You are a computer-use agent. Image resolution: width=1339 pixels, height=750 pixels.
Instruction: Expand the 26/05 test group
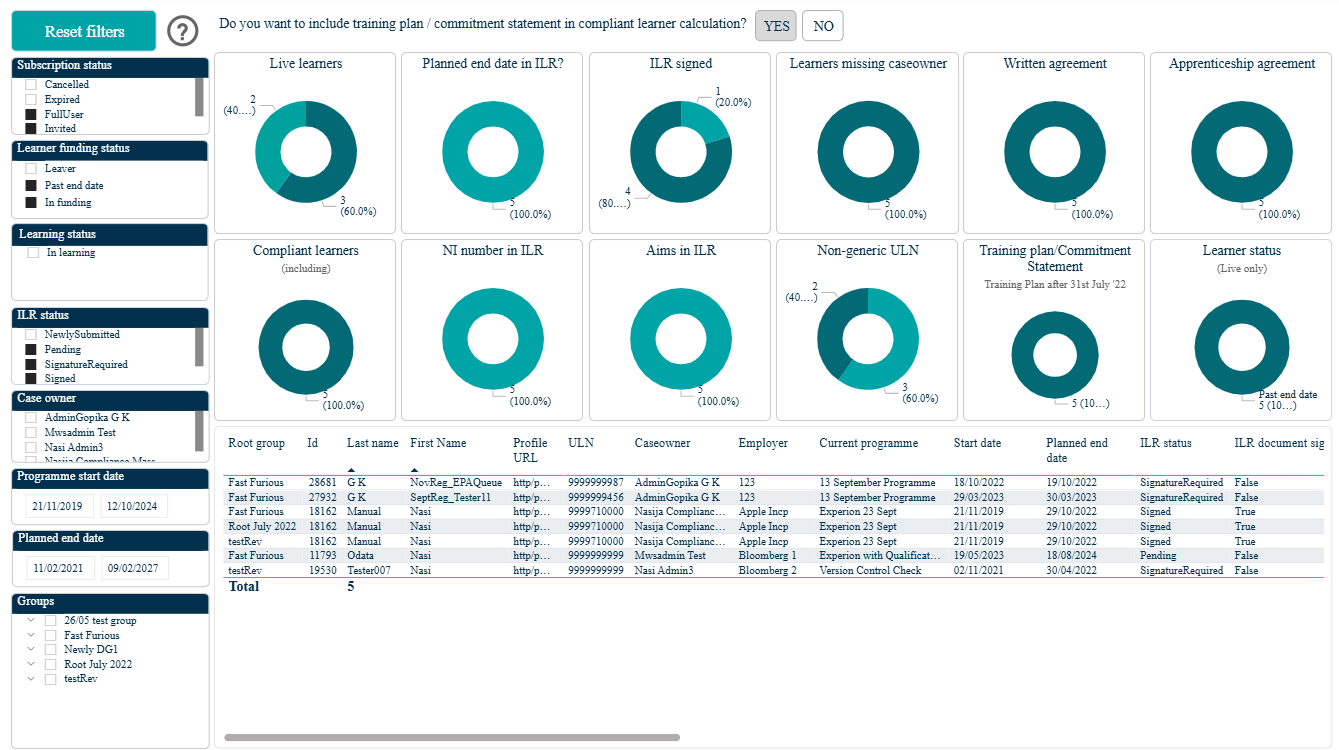point(32,620)
